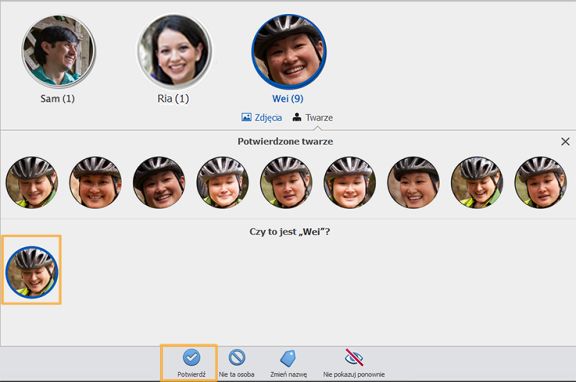Click the Zmień nazwę tag icon

[x=288, y=358]
